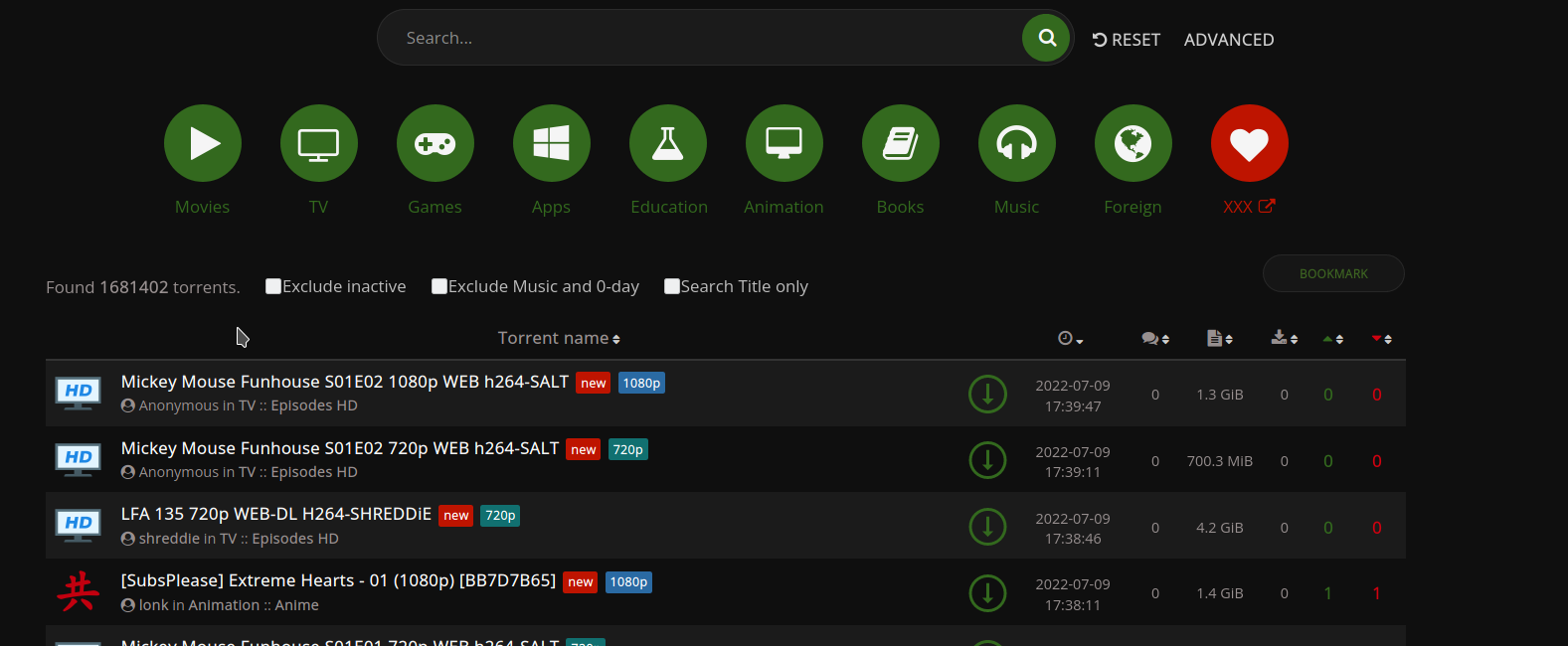Enable Search Title only checkbox
Image resolution: width=1568 pixels, height=646 pixels.
[672, 286]
